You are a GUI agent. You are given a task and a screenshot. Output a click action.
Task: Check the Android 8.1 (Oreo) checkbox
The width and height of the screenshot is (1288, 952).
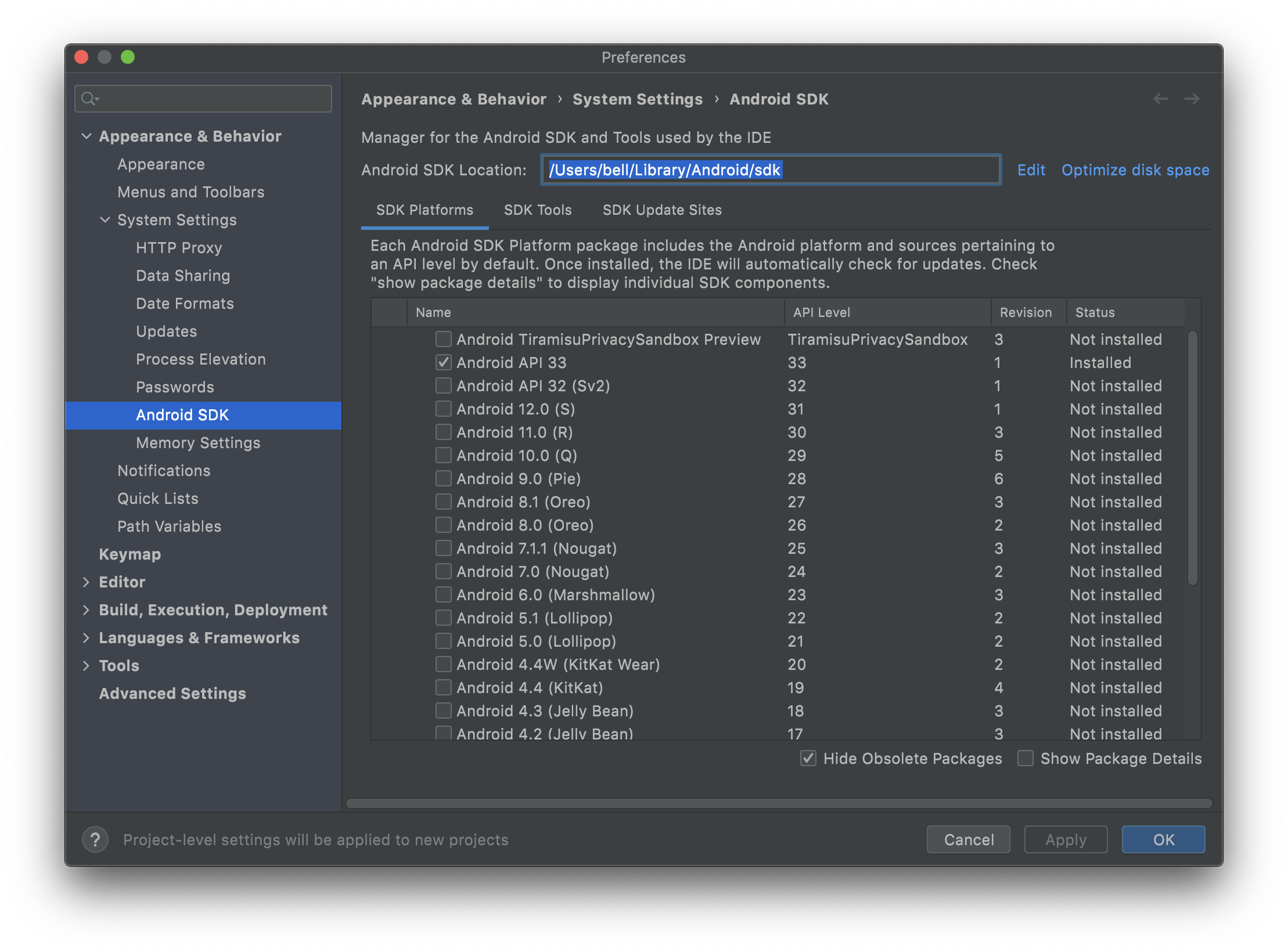click(444, 502)
